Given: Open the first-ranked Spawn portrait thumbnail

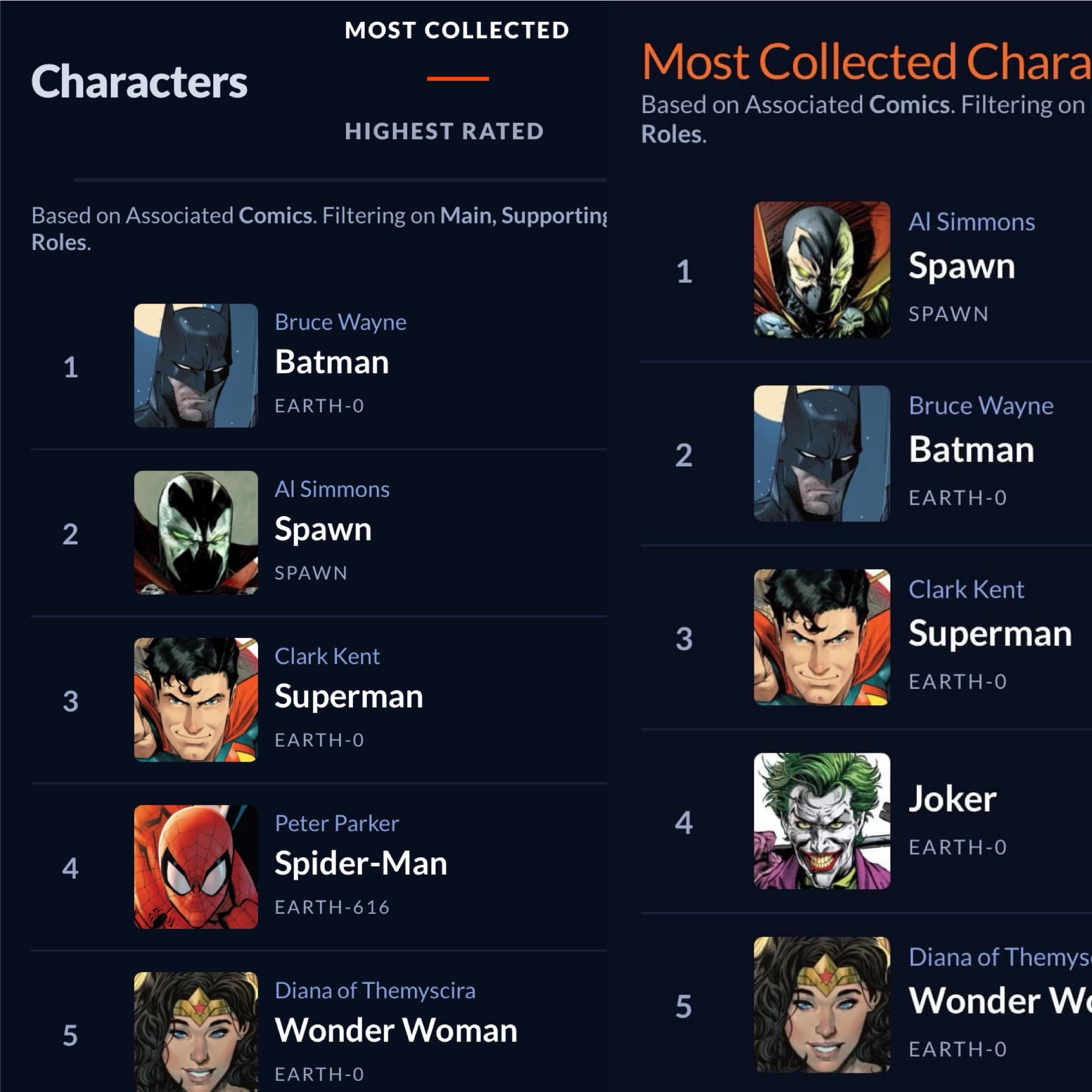Looking at the screenshot, I should [821, 270].
